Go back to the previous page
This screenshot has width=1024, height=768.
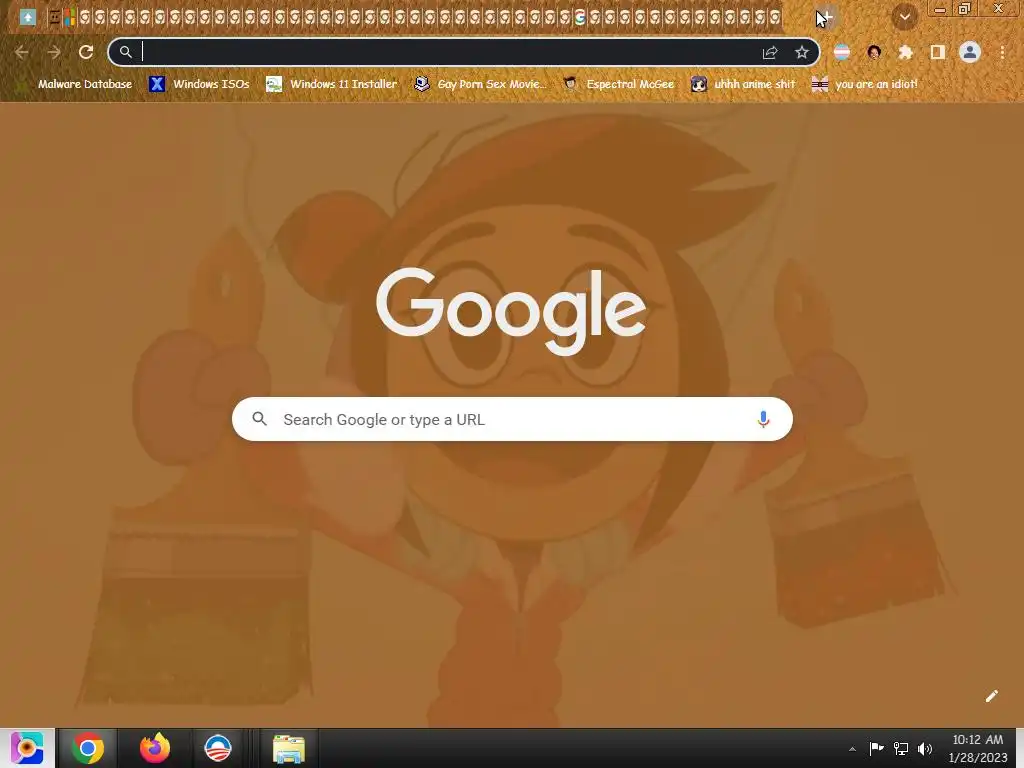pos(22,52)
